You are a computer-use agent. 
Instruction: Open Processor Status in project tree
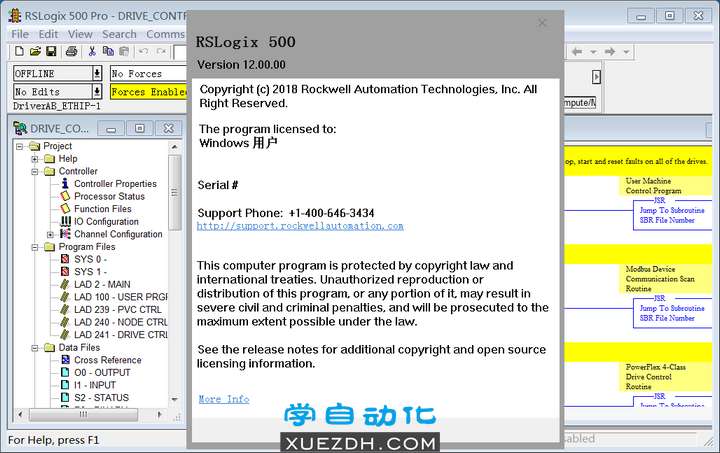(109, 196)
